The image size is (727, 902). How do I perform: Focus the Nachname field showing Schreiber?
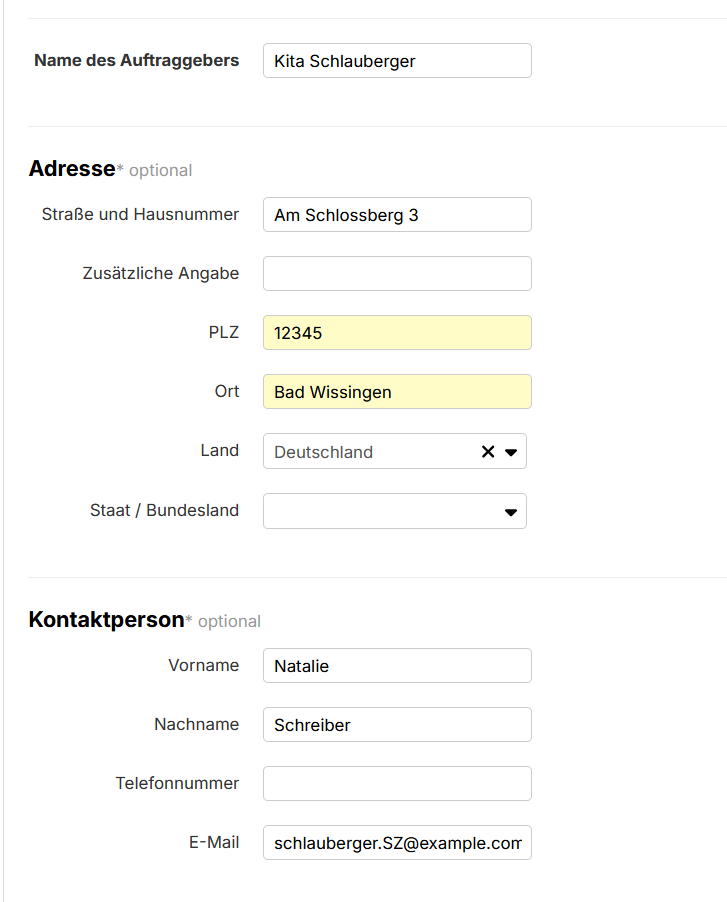pos(396,724)
